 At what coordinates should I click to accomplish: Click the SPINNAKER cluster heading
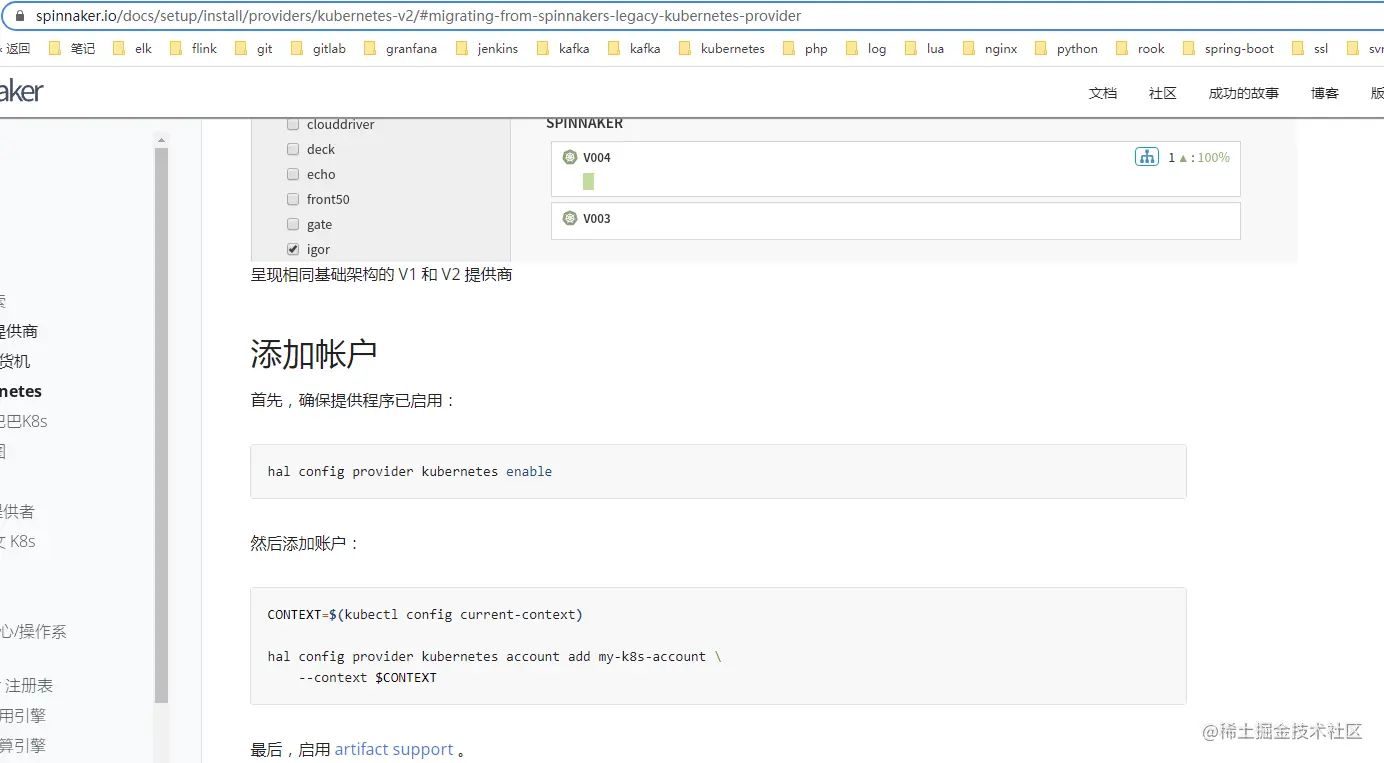584,123
